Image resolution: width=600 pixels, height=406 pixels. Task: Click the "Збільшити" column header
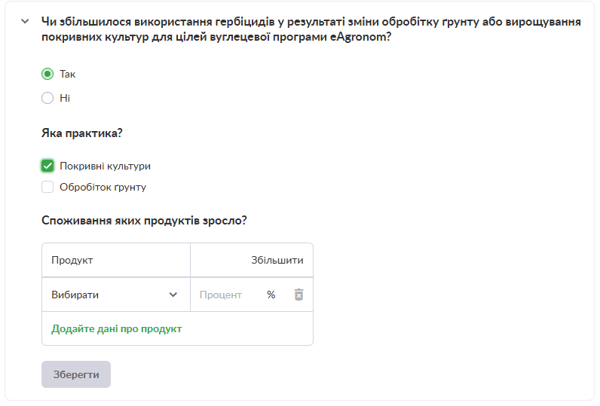pyautogui.click(x=277, y=260)
